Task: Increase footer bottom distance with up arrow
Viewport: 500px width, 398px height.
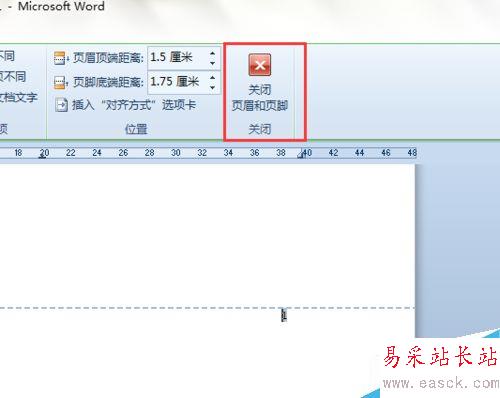Action: (213, 77)
